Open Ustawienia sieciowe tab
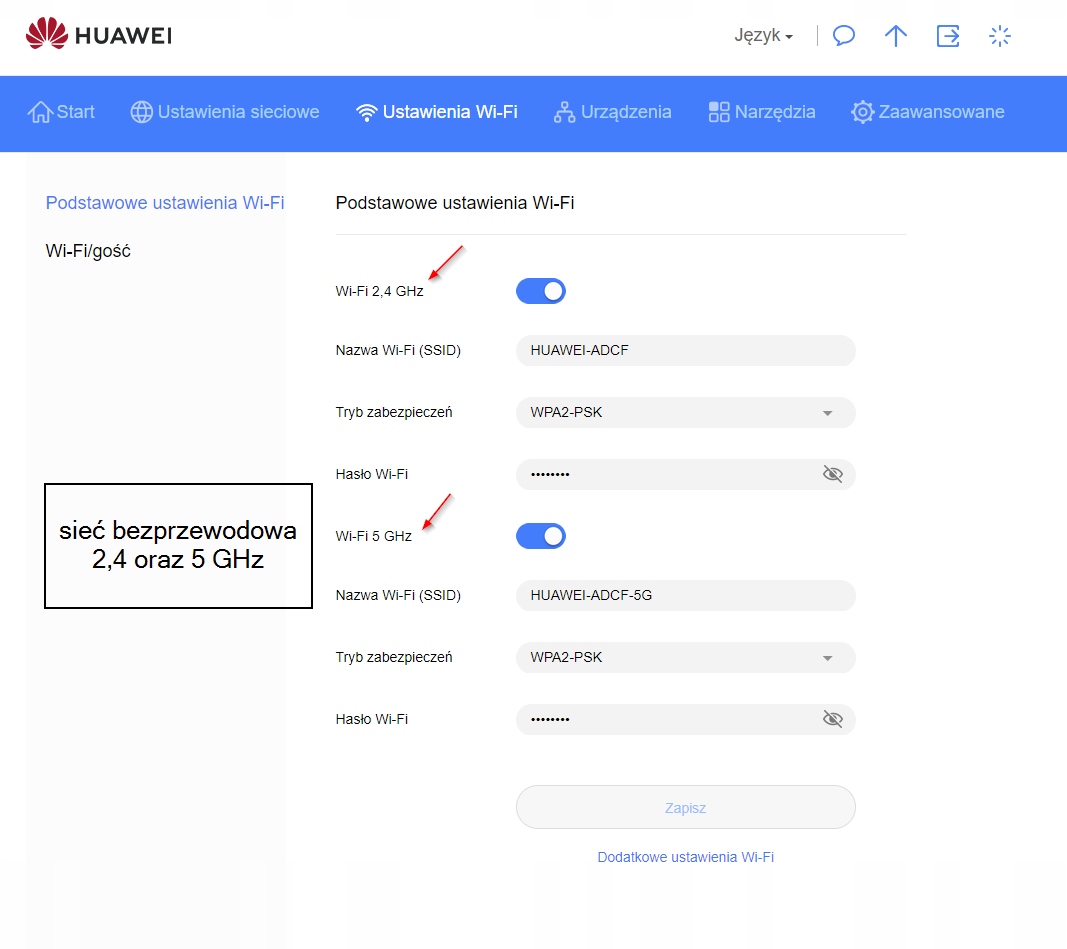 225,112
